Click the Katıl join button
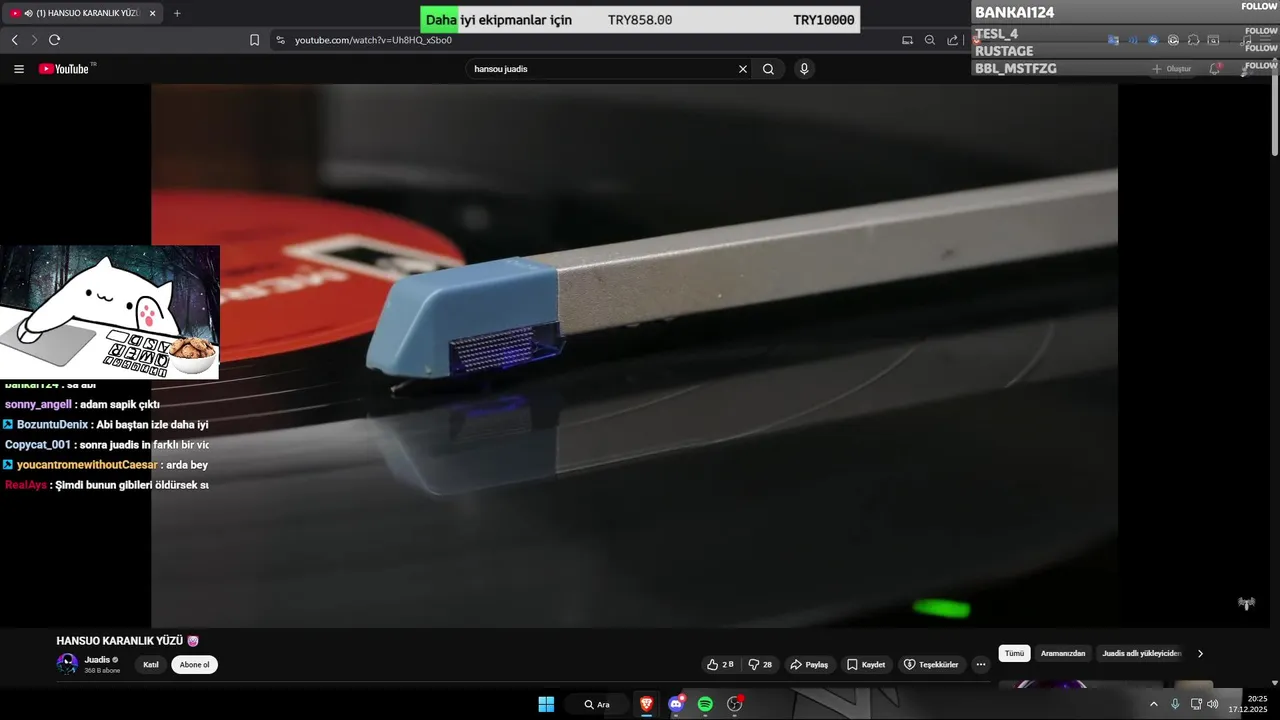This screenshot has height=720, width=1280. coord(151,664)
